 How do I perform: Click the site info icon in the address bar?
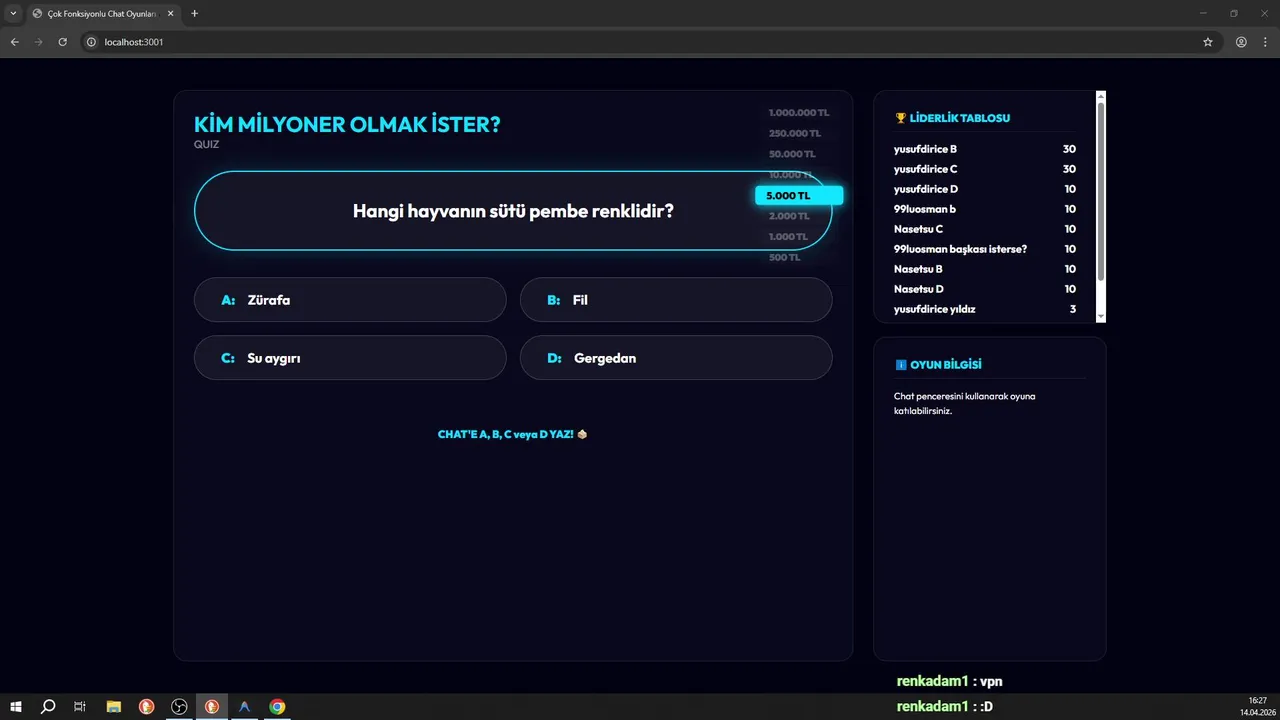pyautogui.click(x=90, y=42)
